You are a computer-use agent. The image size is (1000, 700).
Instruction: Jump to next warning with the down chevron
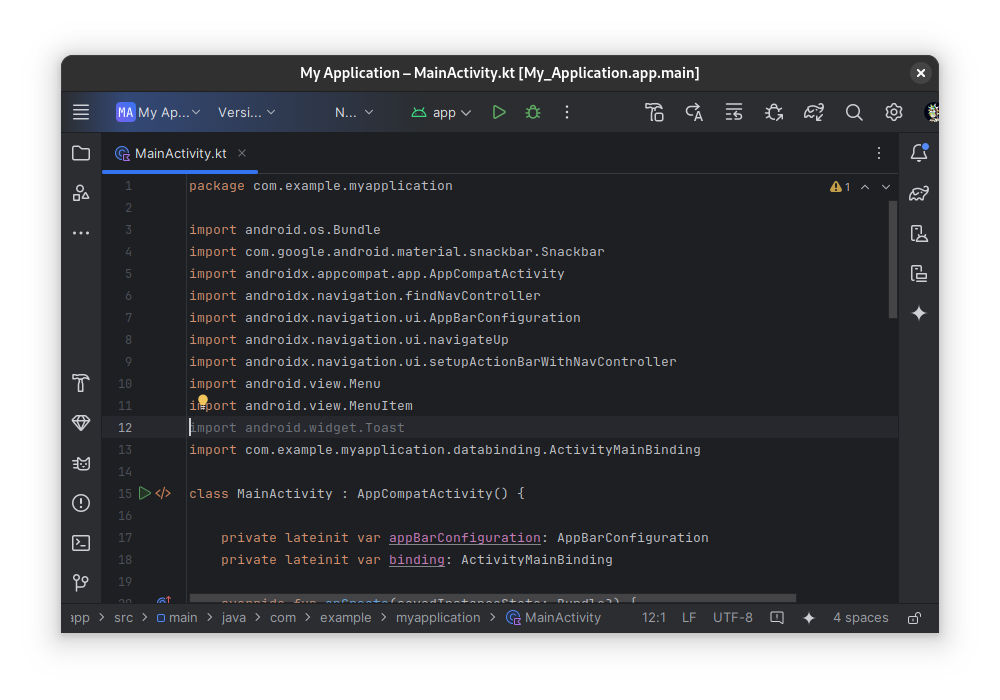pos(884,186)
